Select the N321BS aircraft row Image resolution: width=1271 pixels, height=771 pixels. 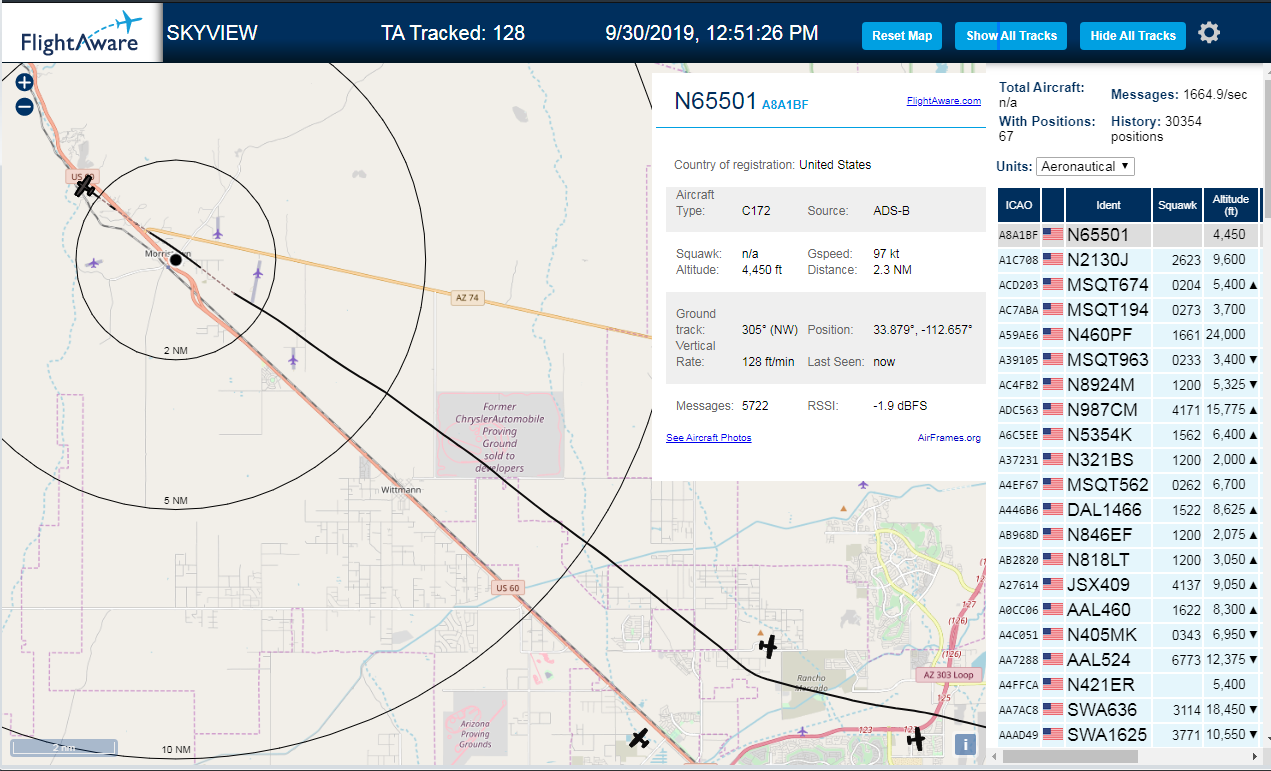1129,460
